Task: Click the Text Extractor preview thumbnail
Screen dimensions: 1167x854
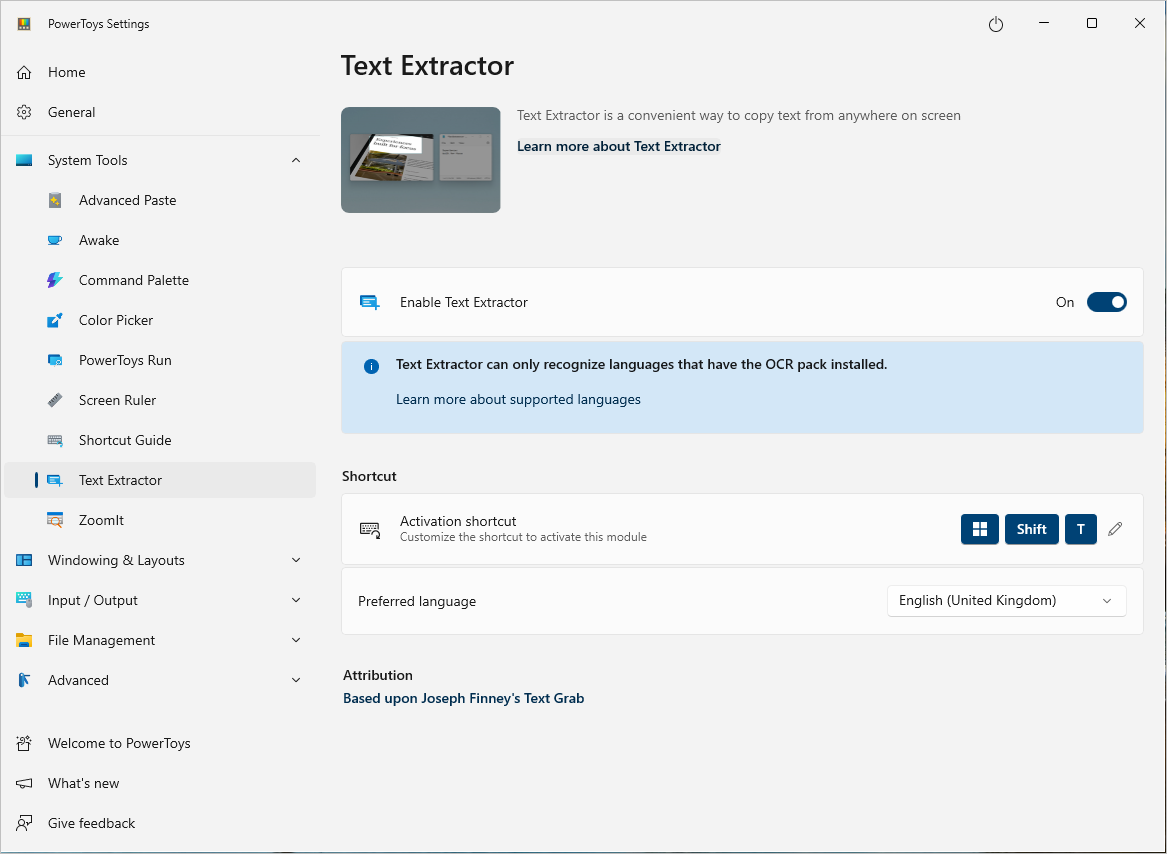Action: (421, 160)
